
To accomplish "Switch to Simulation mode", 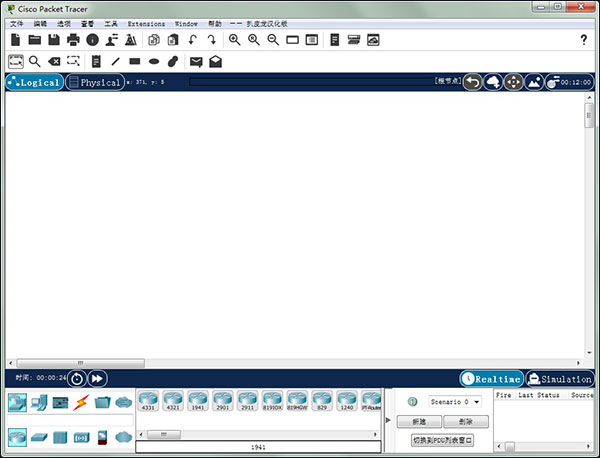I will (x=560, y=379).
